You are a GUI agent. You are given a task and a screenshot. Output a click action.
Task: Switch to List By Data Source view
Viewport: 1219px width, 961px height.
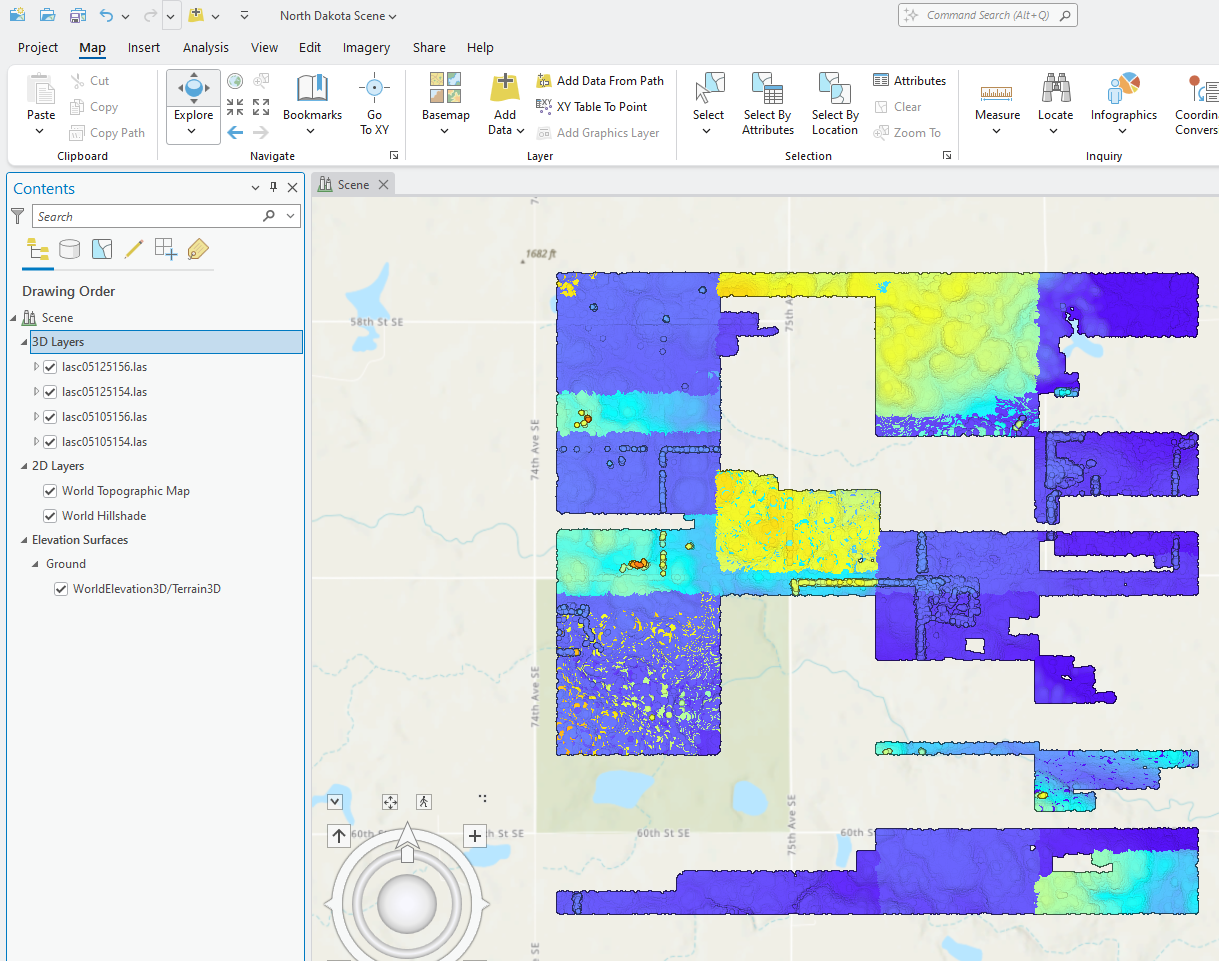(x=69, y=249)
